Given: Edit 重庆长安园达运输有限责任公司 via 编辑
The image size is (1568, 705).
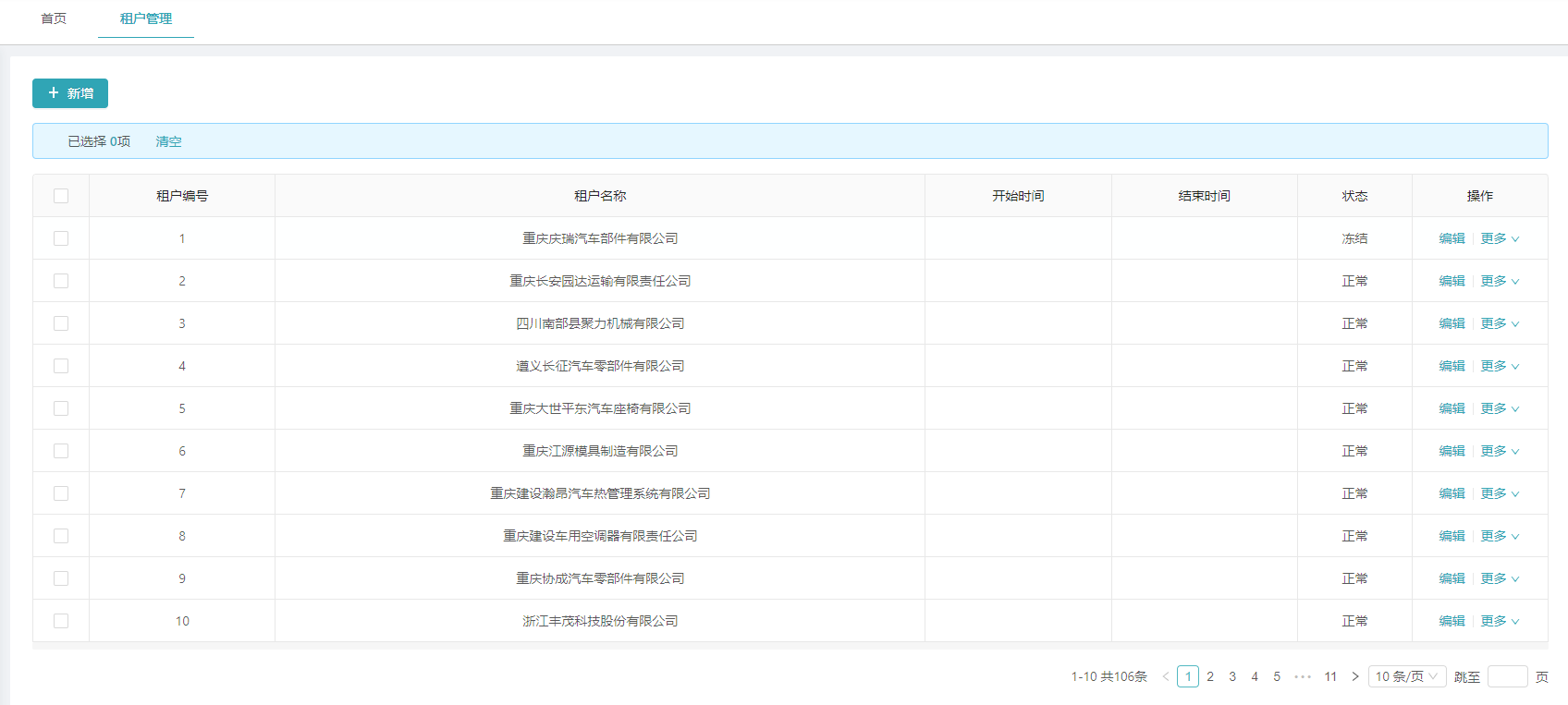Looking at the screenshot, I should (x=1452, y=281).
